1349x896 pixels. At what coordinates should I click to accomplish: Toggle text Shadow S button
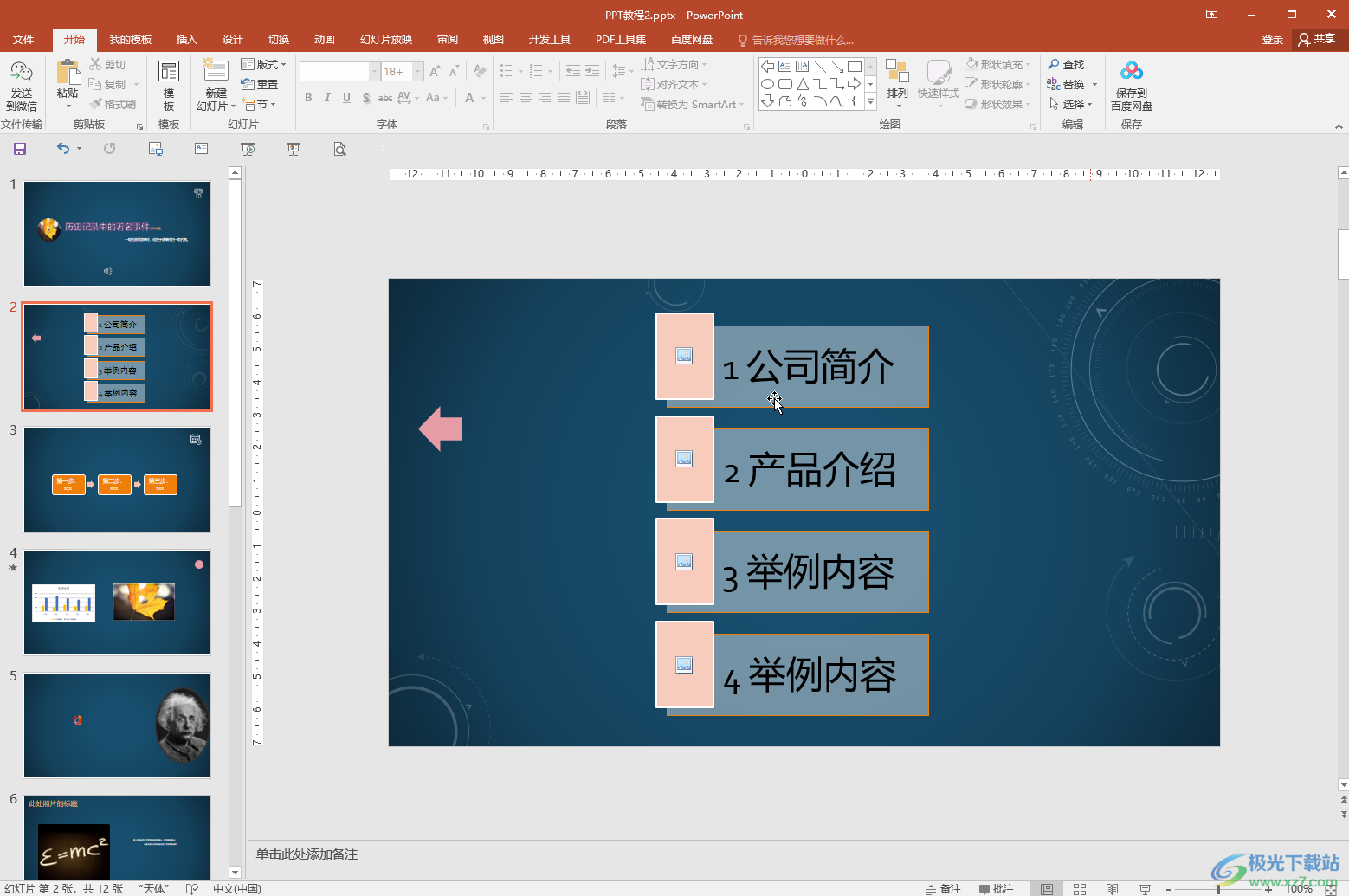point(366,98)
